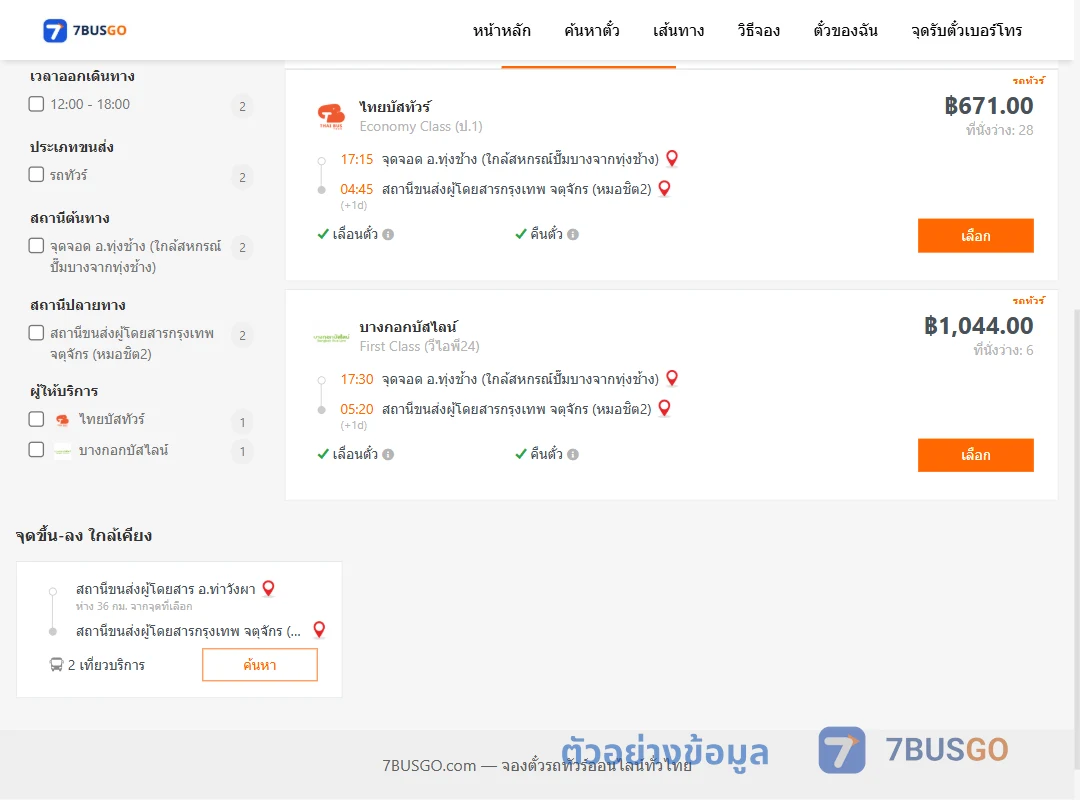Click the 05:20 arrival time

pyautogui.click(x=357, y=409)
